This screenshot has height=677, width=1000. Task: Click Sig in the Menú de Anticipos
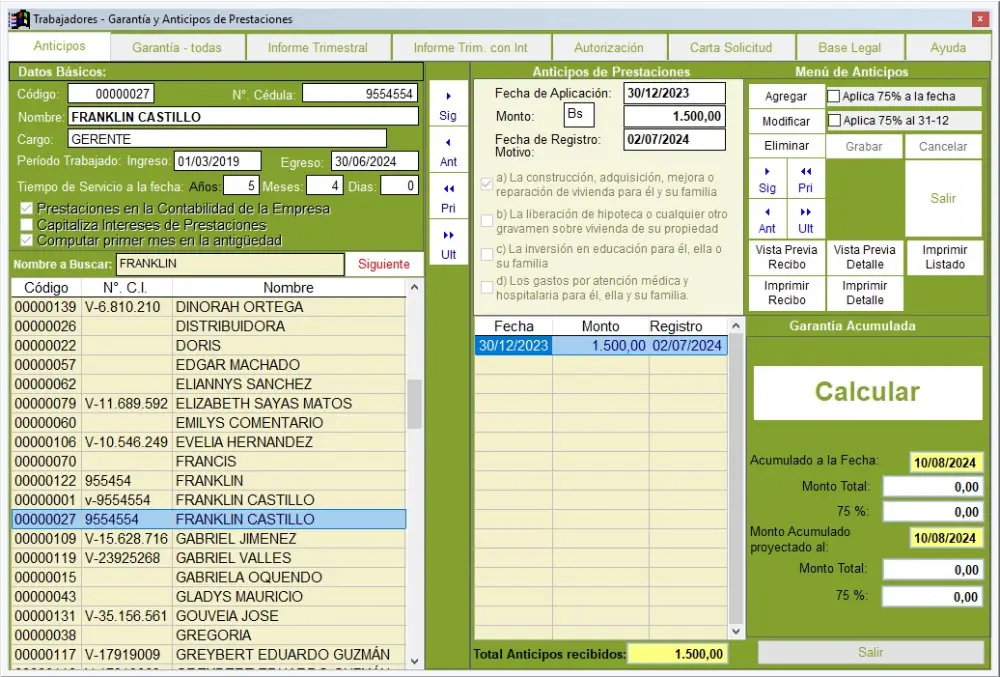coord(767,179)
